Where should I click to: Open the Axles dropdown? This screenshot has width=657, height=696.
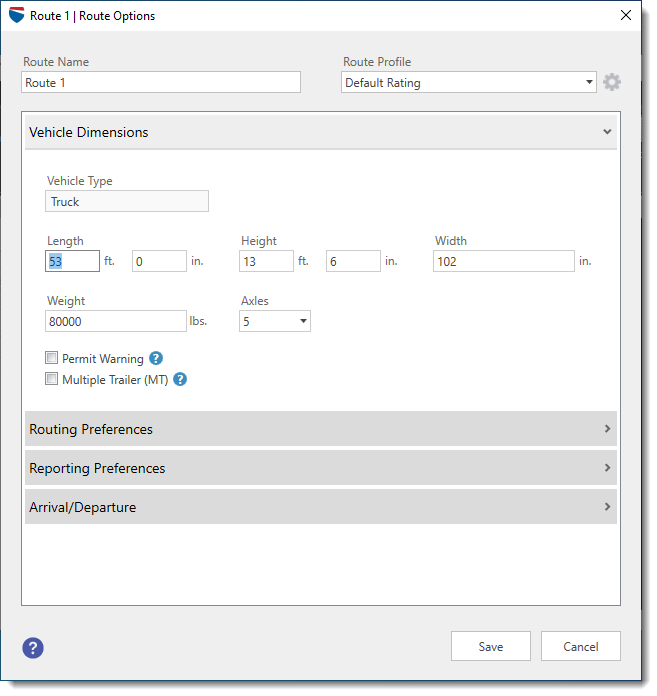point(275,321)
